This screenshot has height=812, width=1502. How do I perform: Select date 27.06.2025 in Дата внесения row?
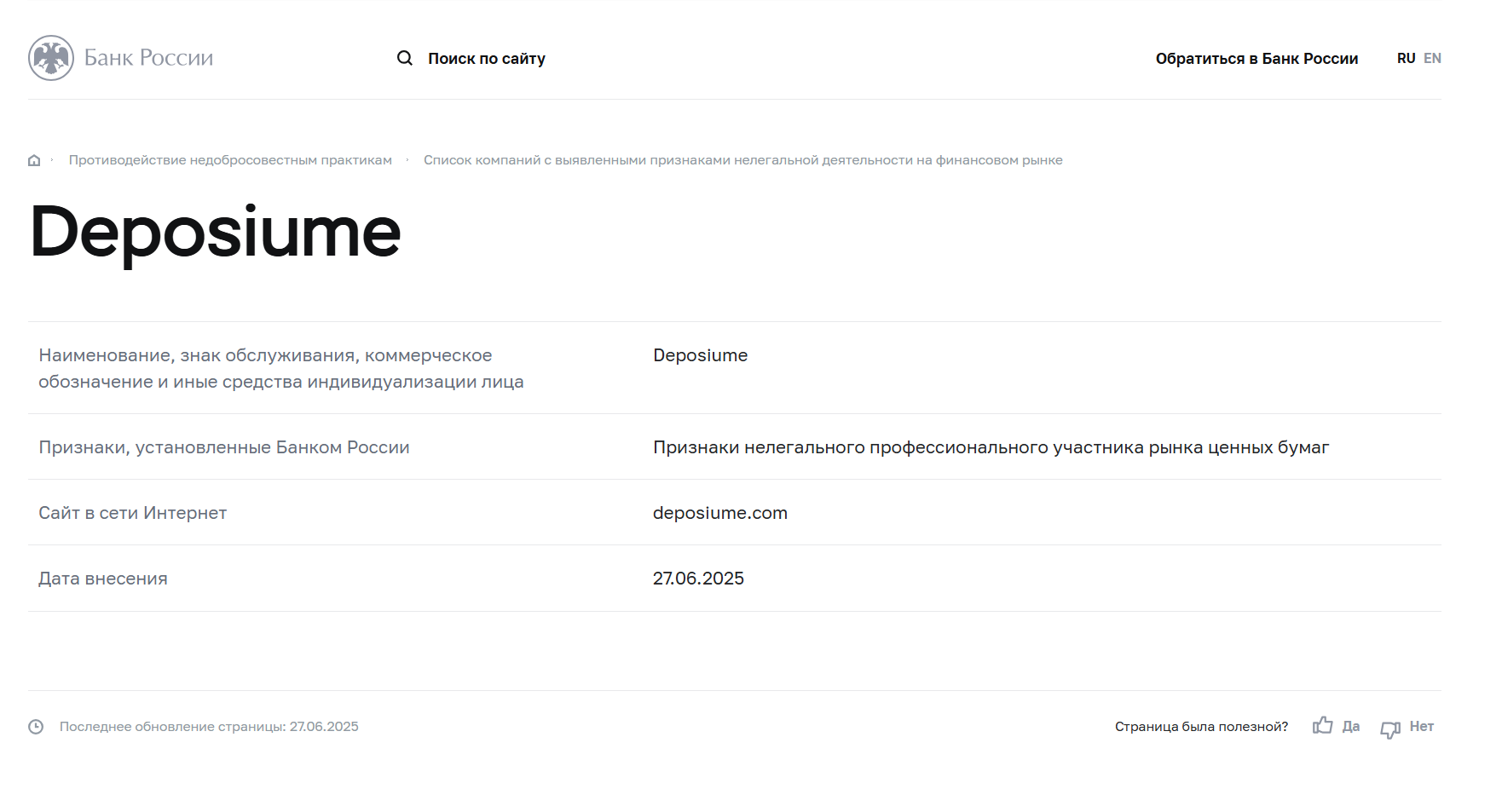(x=698, y=579)
